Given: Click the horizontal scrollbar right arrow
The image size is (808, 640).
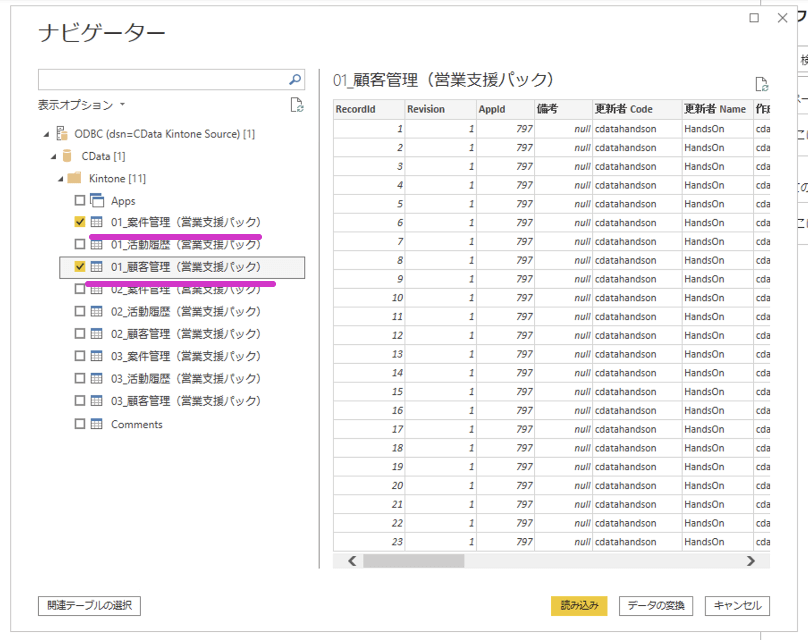Looking at the screenshot, I should click(751, 561).
